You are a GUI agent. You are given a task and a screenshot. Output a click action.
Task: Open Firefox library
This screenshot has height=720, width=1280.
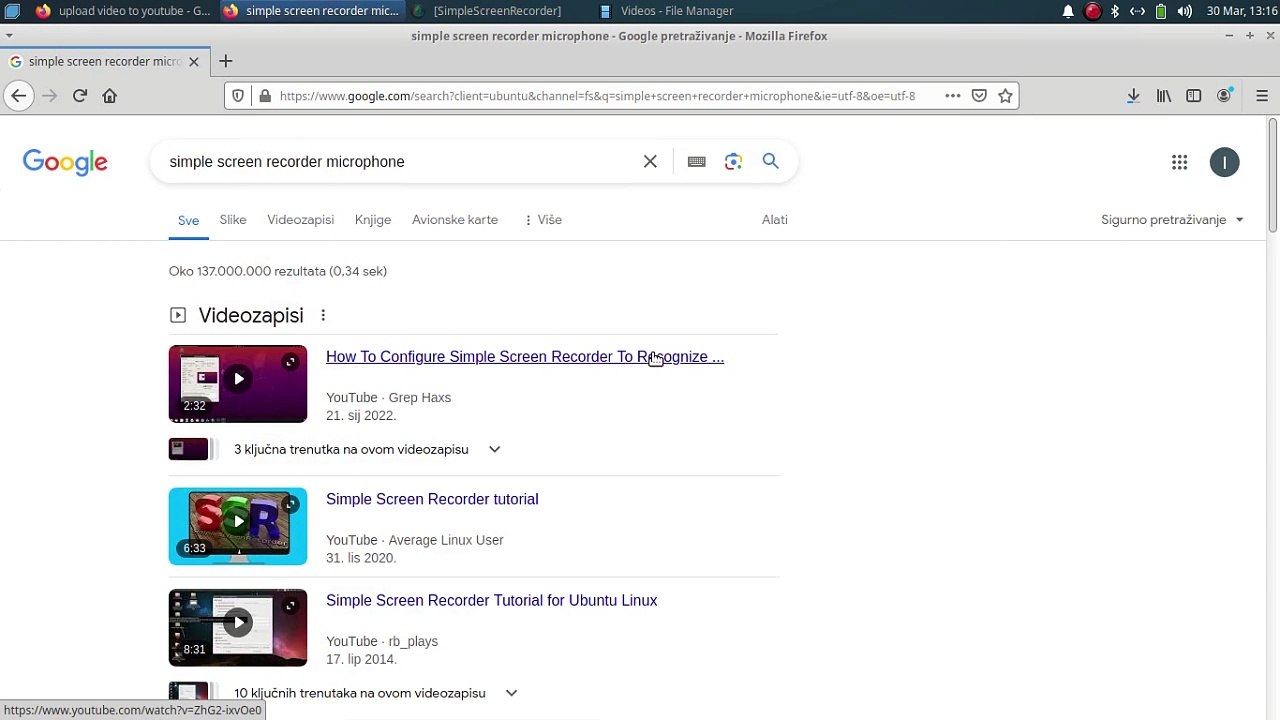(1164, 96)
